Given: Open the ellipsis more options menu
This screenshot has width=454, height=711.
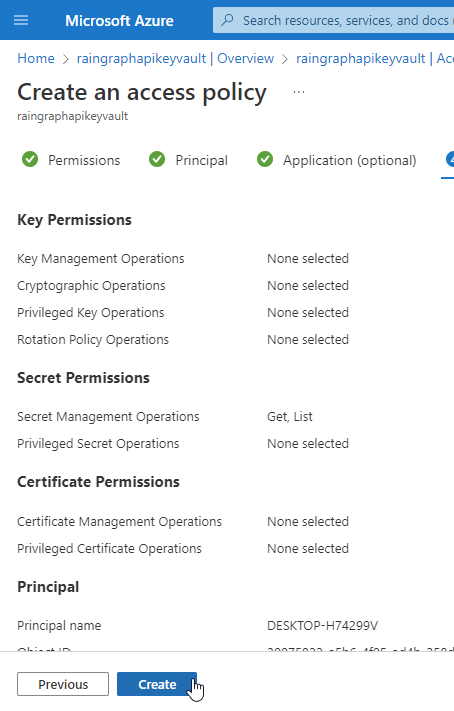Looking at the screenshot, I should 299,92.
